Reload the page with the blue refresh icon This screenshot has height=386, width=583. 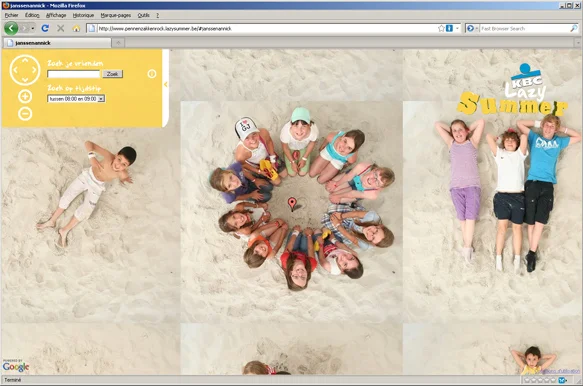point(45,28)
